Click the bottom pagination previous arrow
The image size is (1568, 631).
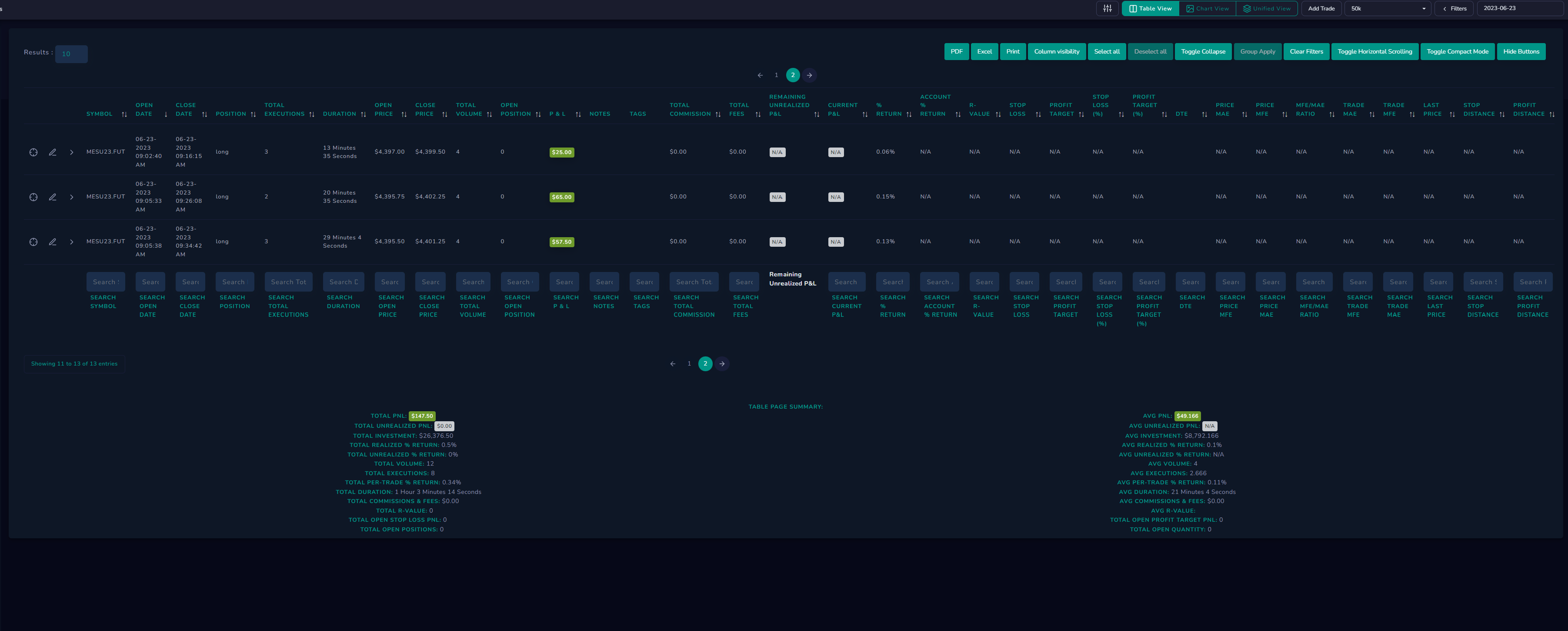[x=673, y=364]
